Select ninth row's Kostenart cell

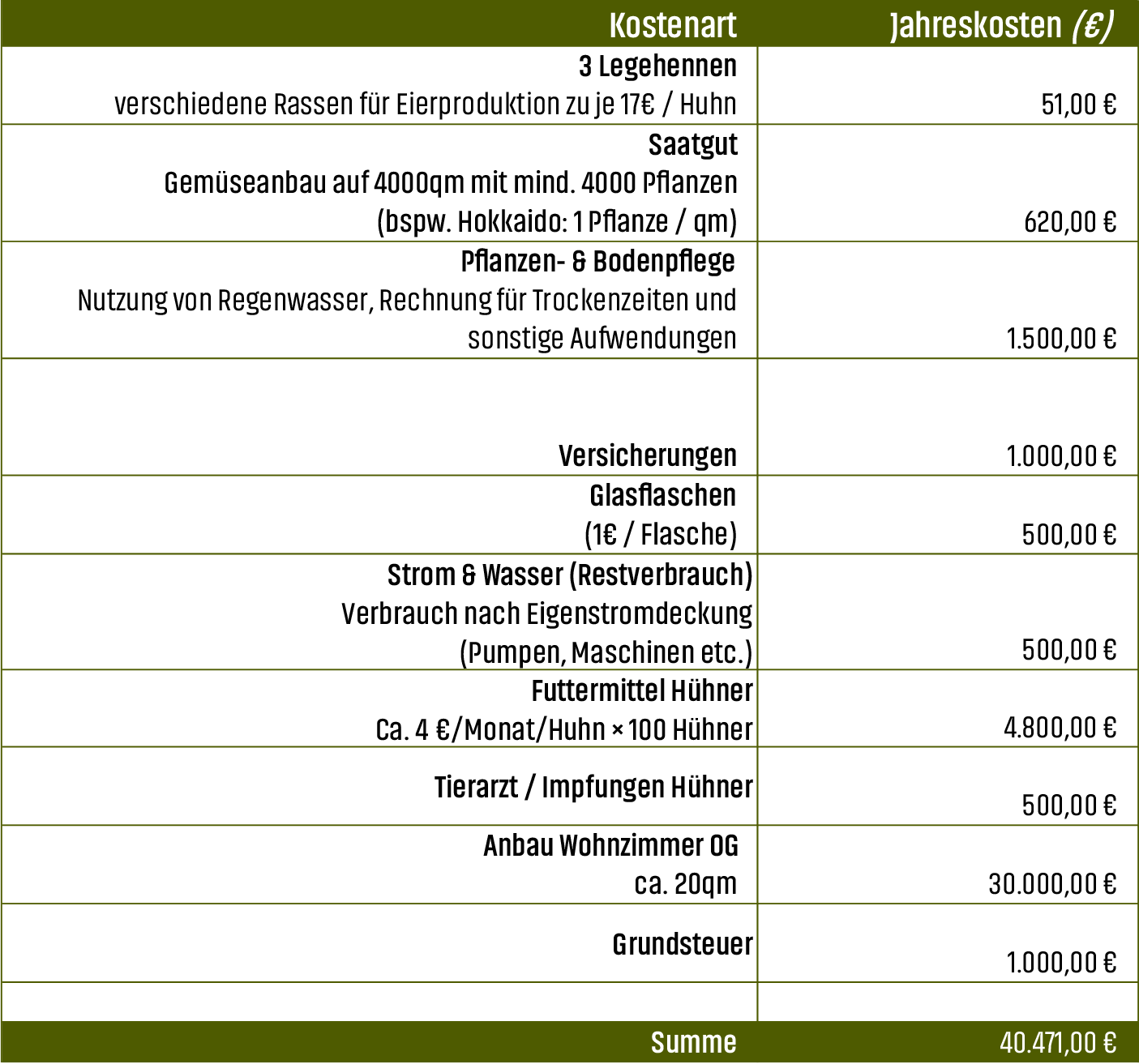pyautogui.click(x=379, y=864)
